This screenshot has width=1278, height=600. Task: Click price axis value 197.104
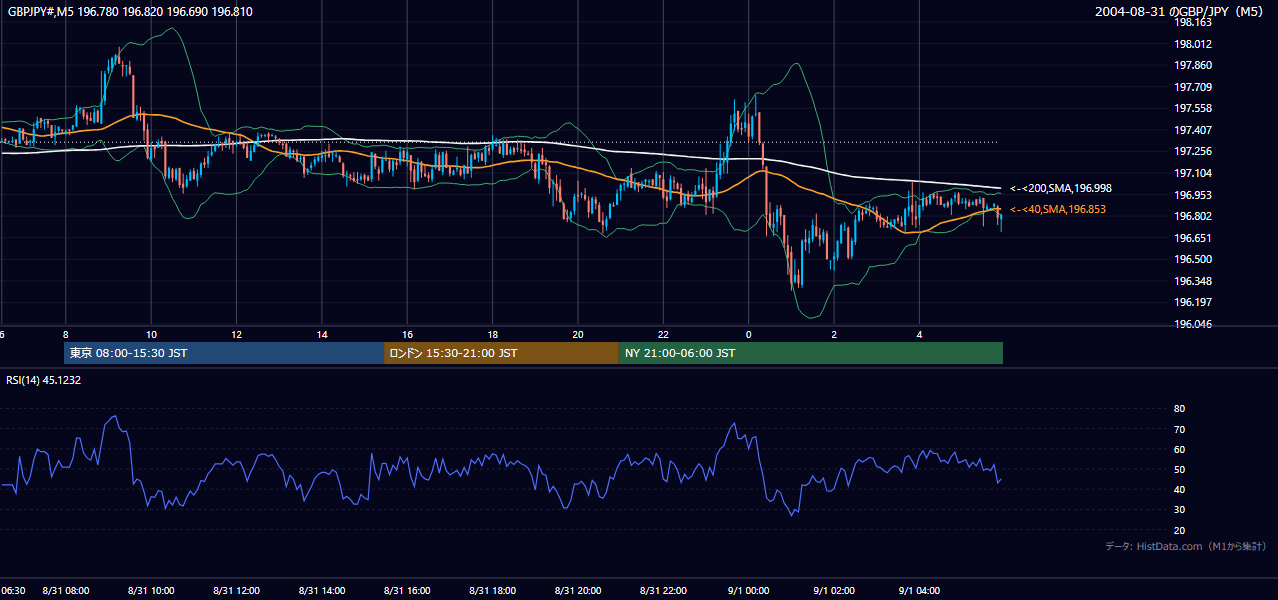[x=1192, y=173]
